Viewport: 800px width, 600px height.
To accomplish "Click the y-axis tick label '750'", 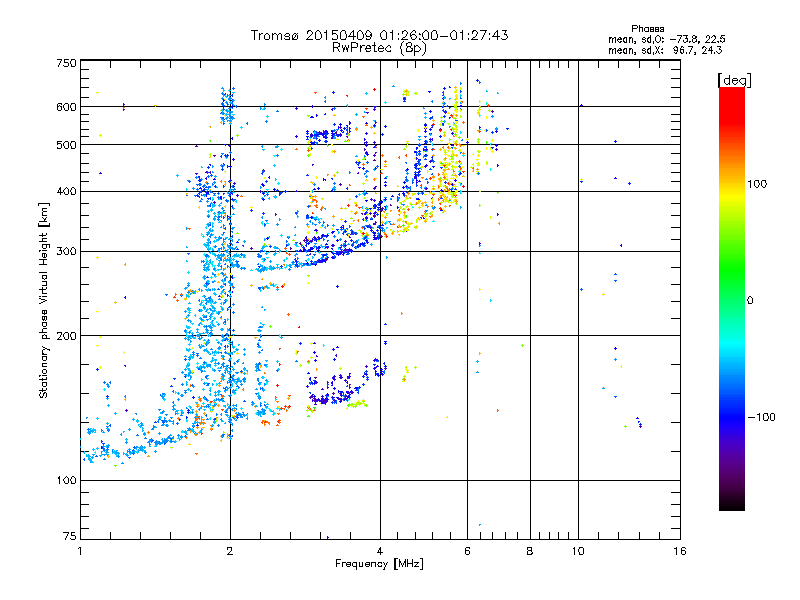I will [x=66, y=63].
